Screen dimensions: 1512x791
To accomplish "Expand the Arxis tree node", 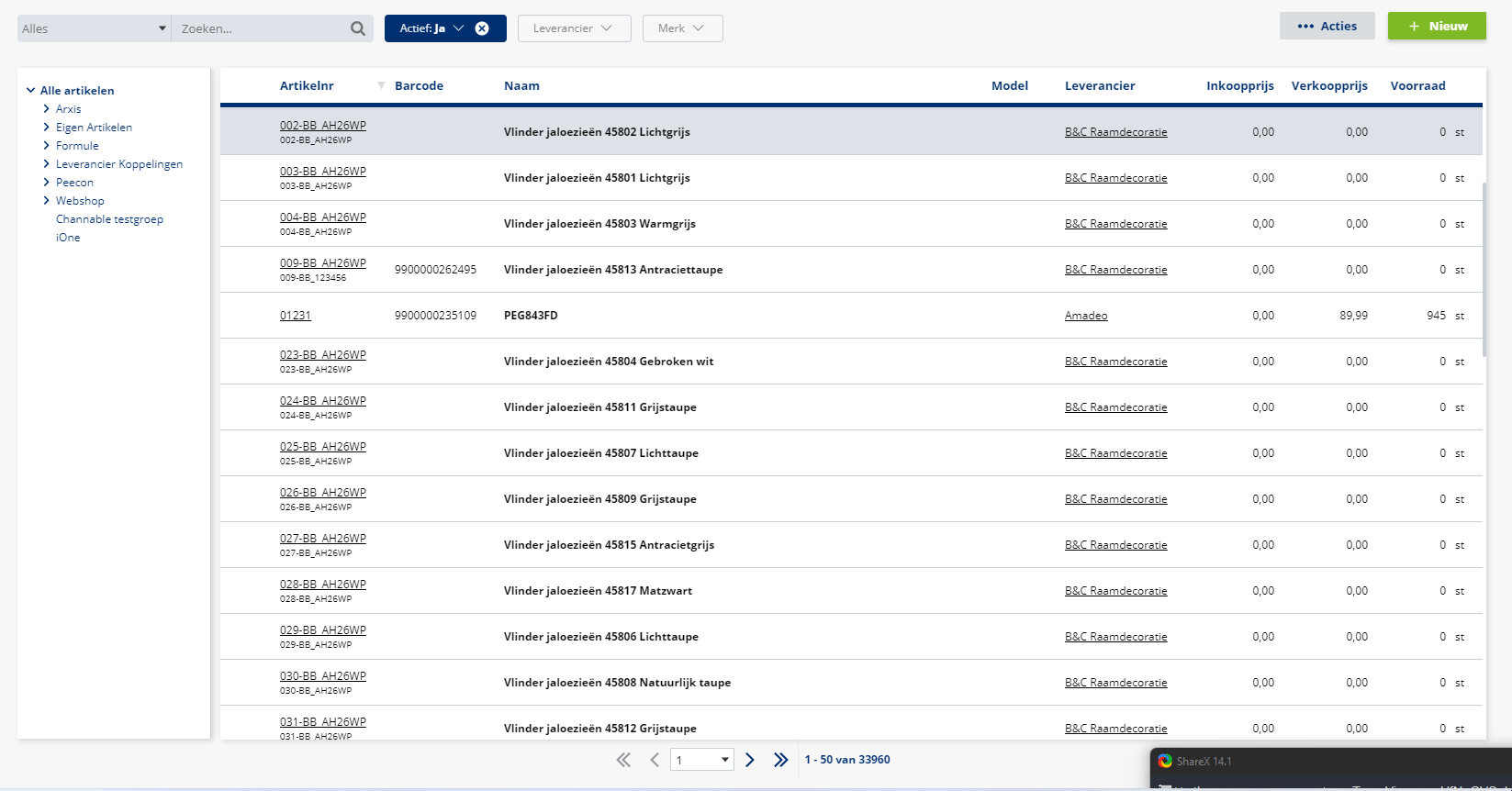I will click(47, 109).
